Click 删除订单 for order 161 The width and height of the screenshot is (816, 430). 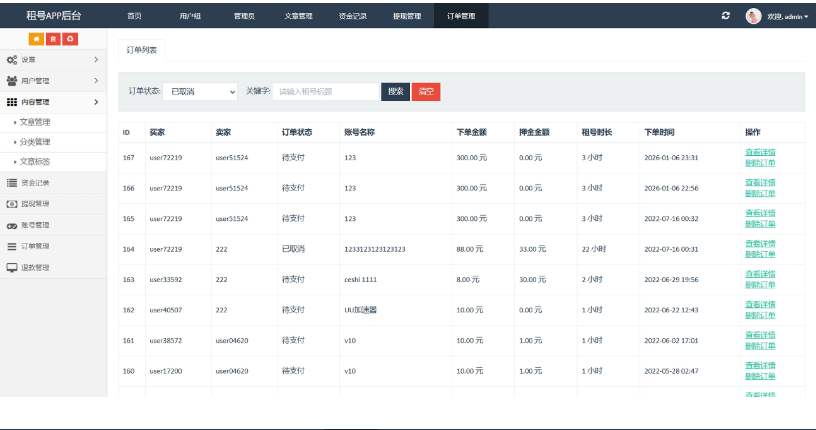760,346
